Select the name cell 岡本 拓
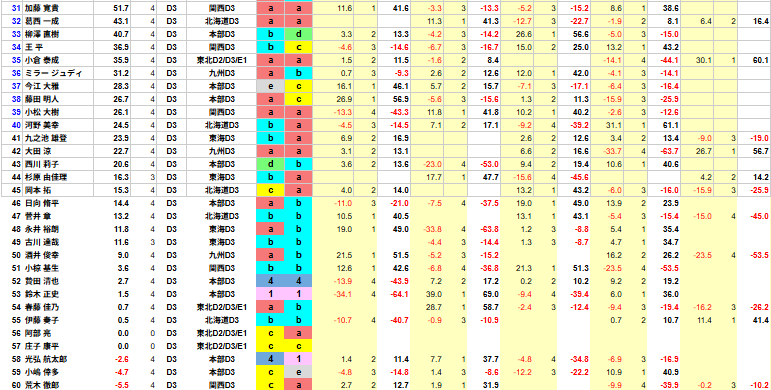 (x=38, y=190)
